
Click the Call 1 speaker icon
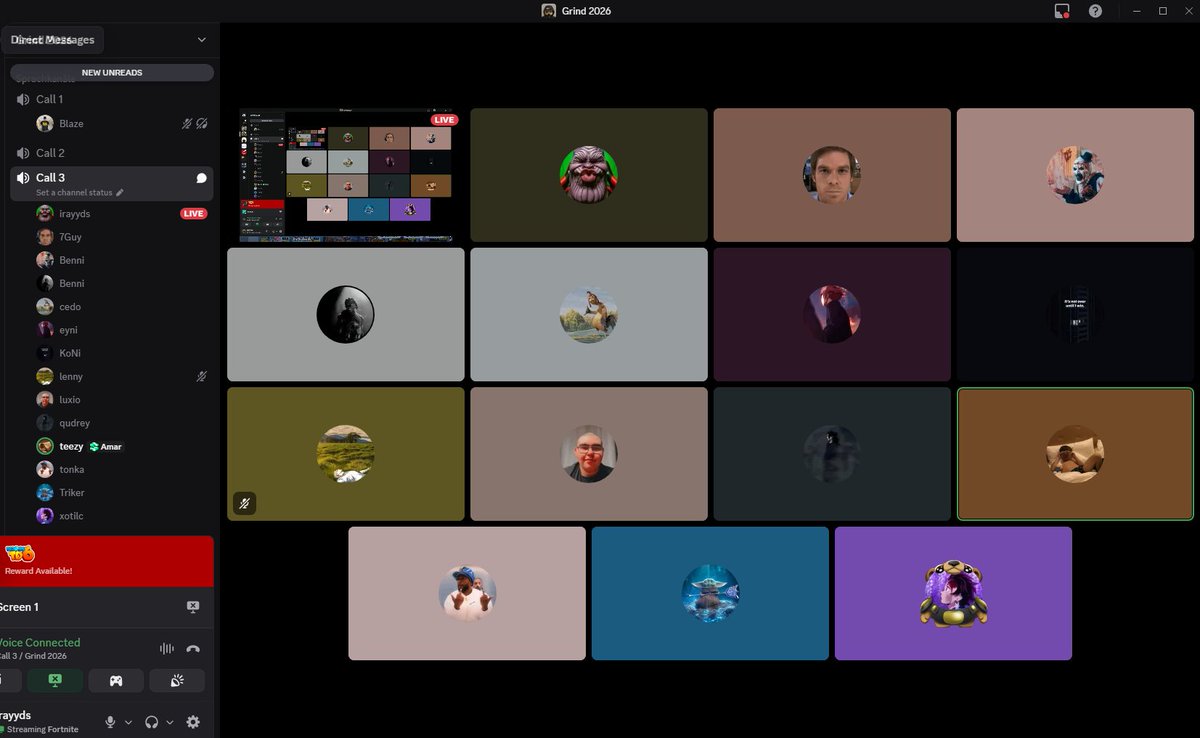point(24,99)
